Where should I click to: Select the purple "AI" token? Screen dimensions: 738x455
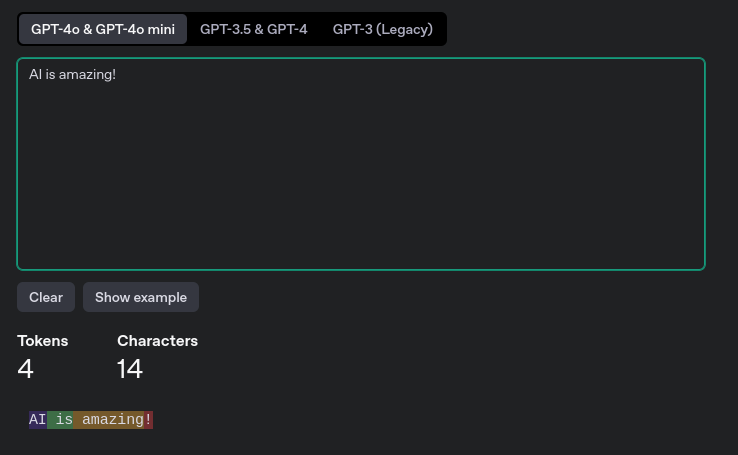[38, 420]
